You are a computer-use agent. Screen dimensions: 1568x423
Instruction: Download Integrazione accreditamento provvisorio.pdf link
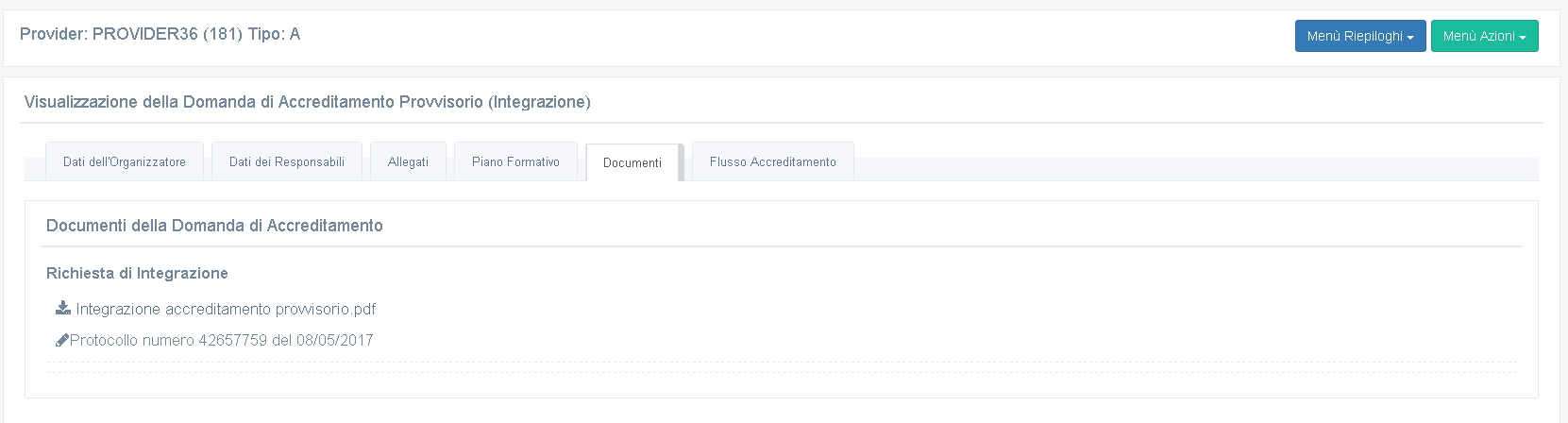point(226,309)
